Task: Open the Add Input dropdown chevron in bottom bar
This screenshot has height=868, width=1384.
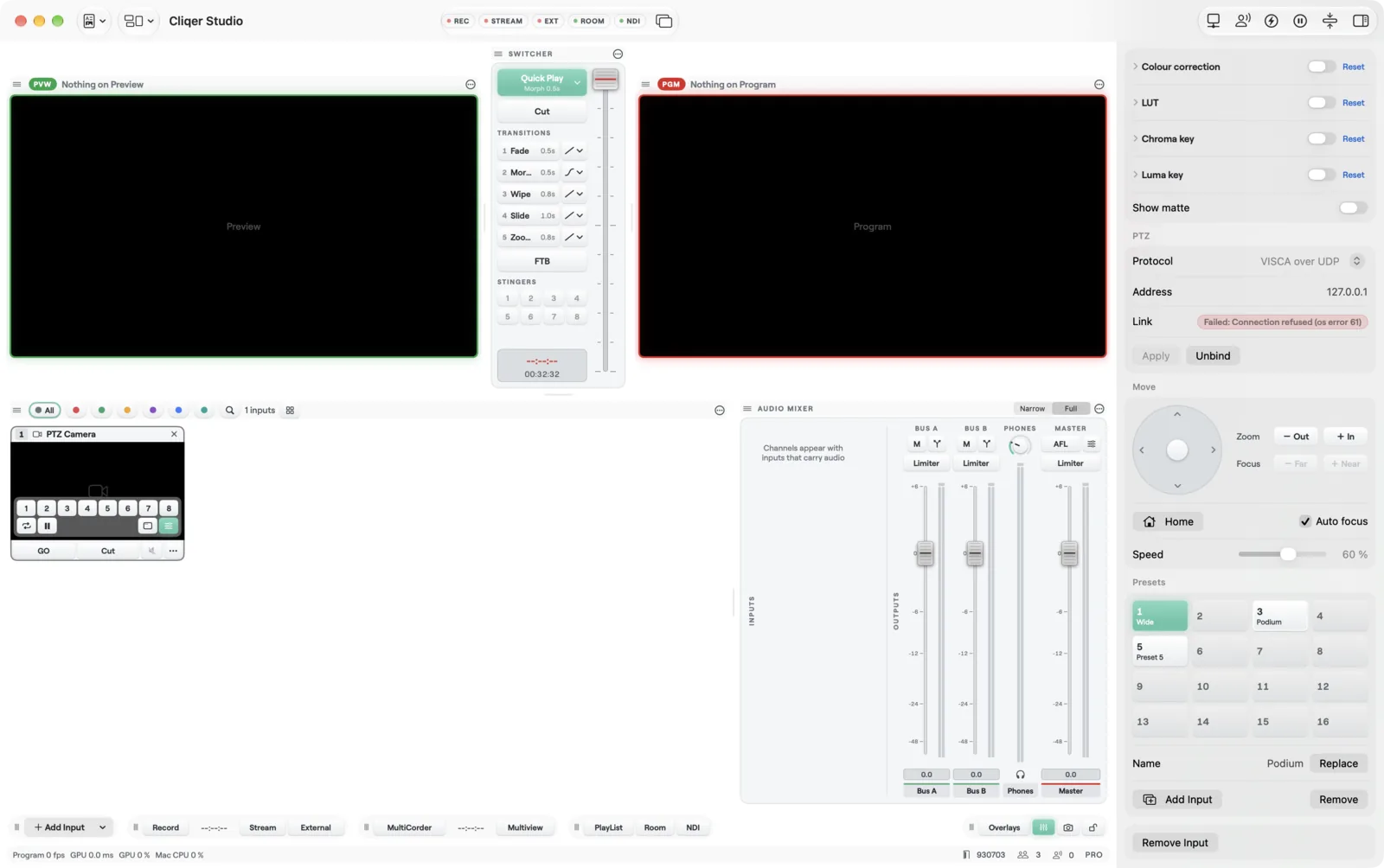Action: pos(102,827)
